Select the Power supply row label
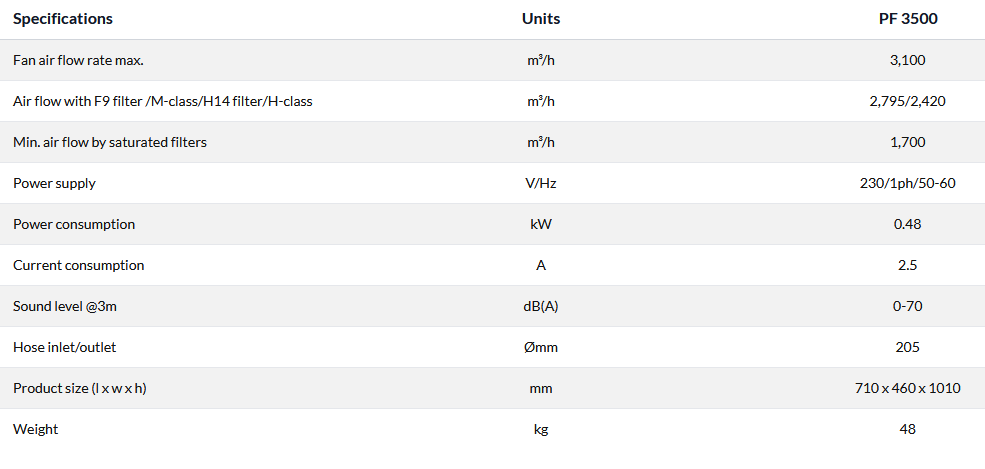The height and width of the screenshot is (469, 985). coord(54,183)
